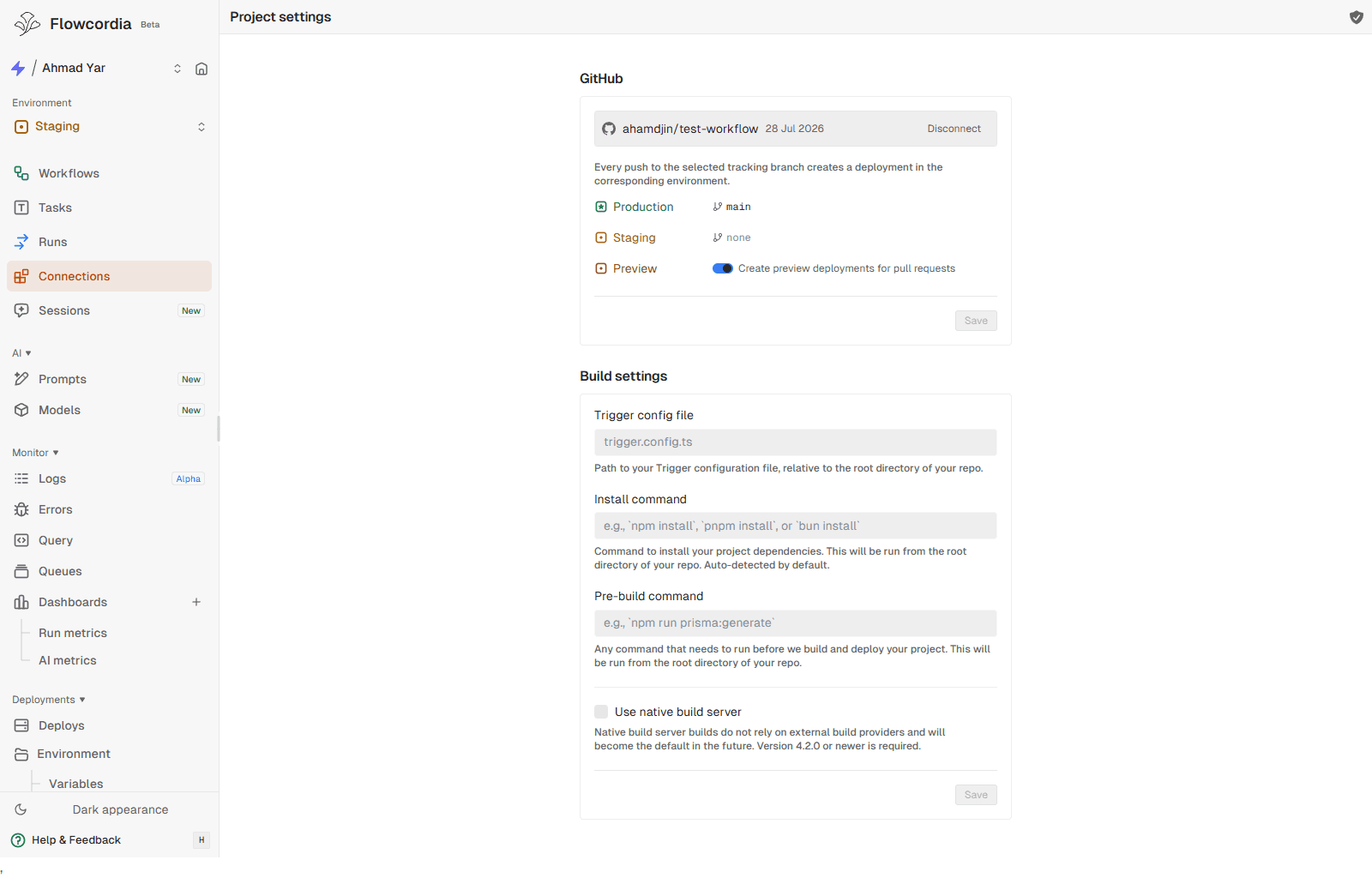
Task: Open the ahamdjin/test-workflow repo link
Action: click(x=690, y=129)
